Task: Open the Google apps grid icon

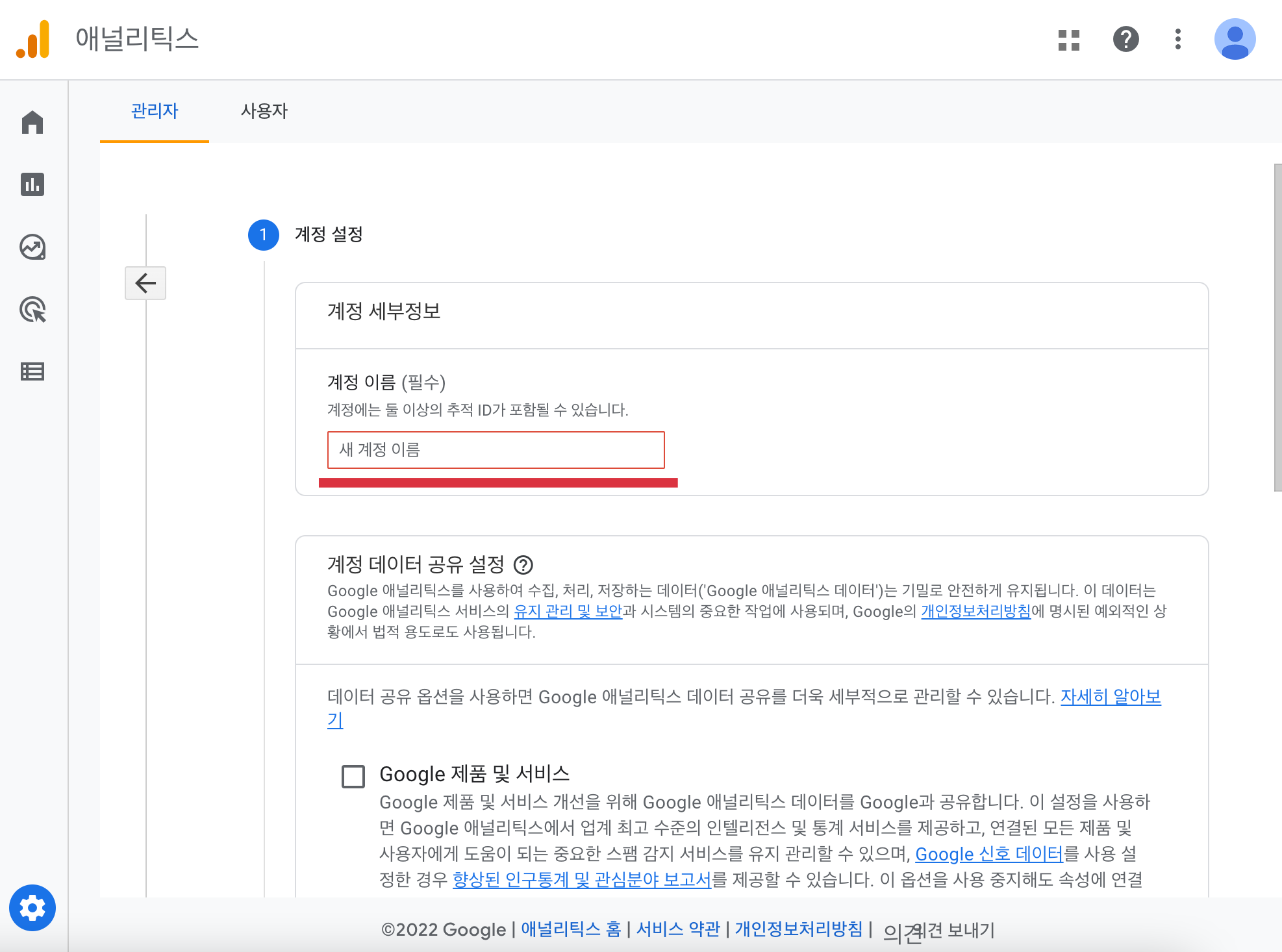Action: pyautogui.click(x=1068, y=40)
